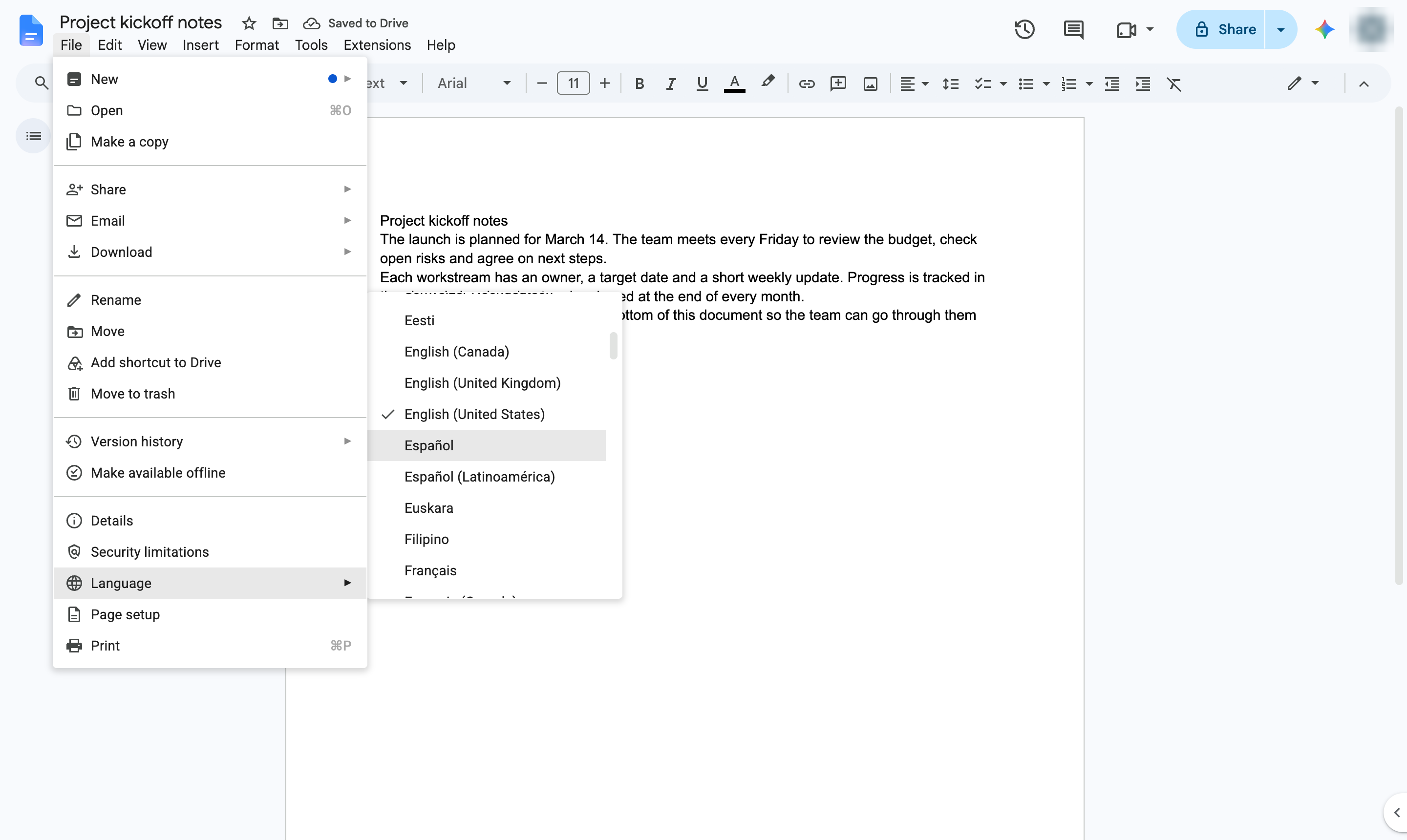Viewport: 1407px width, 840px height.
Task: Click the font size field showing 11
Action: tap(573, 84)
